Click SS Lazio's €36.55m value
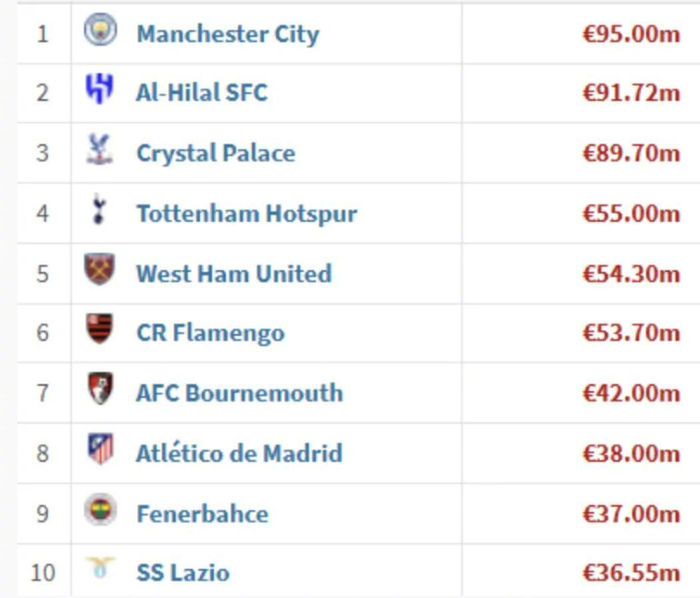This screenshot has height=598, width=700. pyautogui.click(x=631, y=573)
